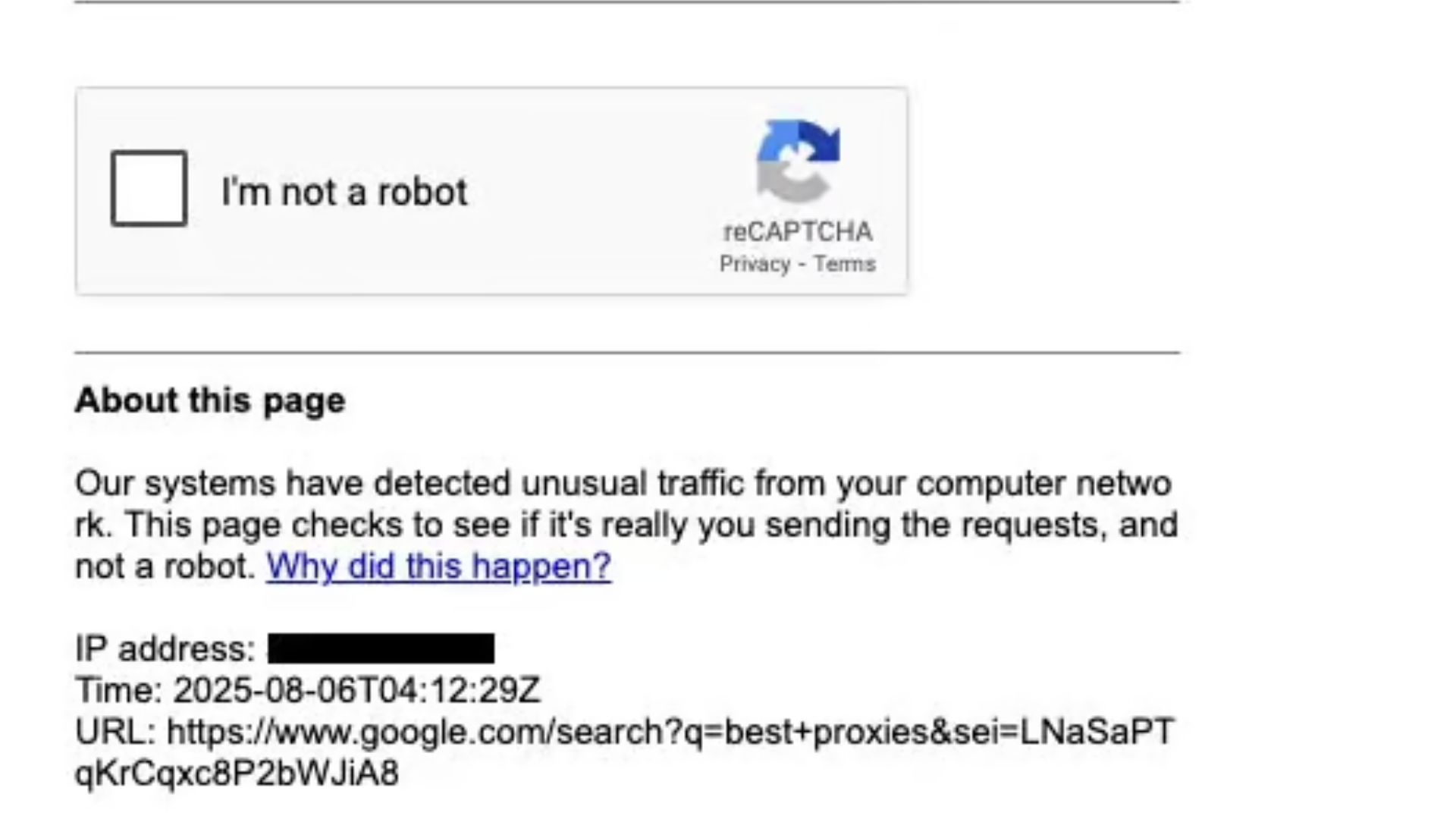Follow the "Why did this happen?" link
Screen dimensions: 1456x819
438,566
